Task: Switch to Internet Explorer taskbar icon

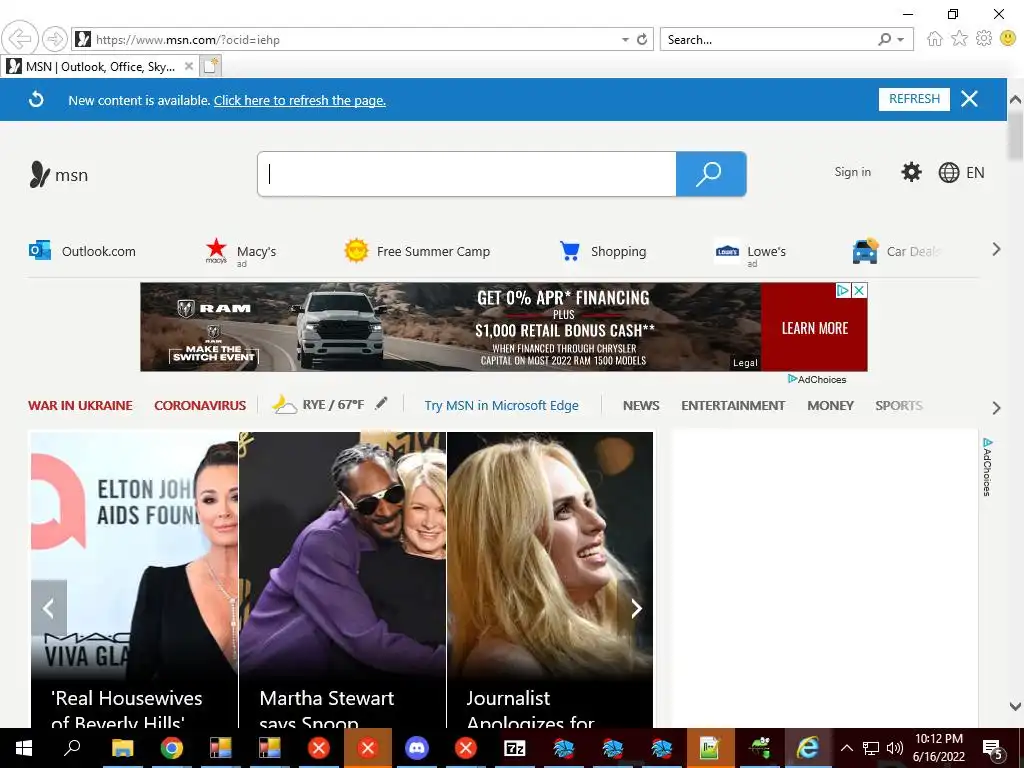Action: coord(808,748)
